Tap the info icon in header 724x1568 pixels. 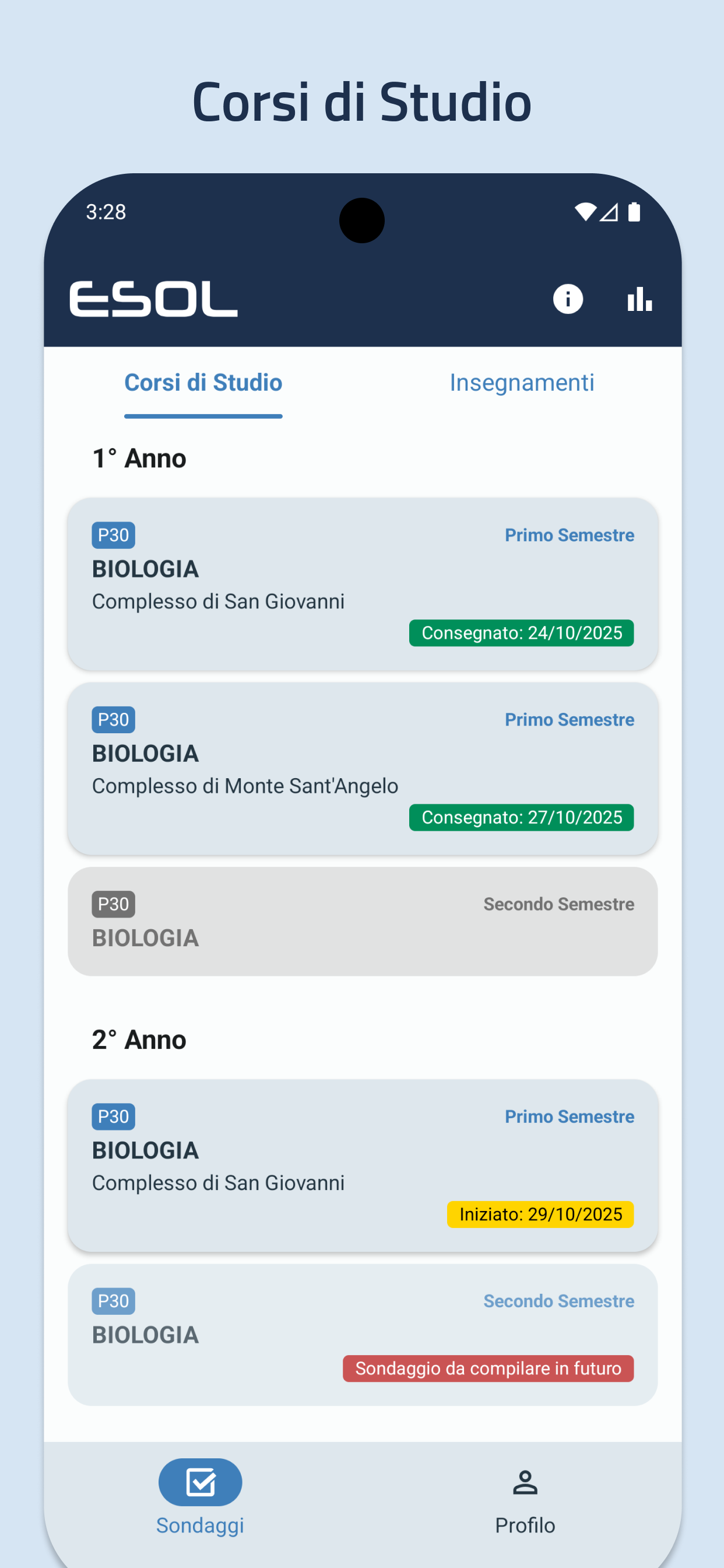tap(567, 299)
